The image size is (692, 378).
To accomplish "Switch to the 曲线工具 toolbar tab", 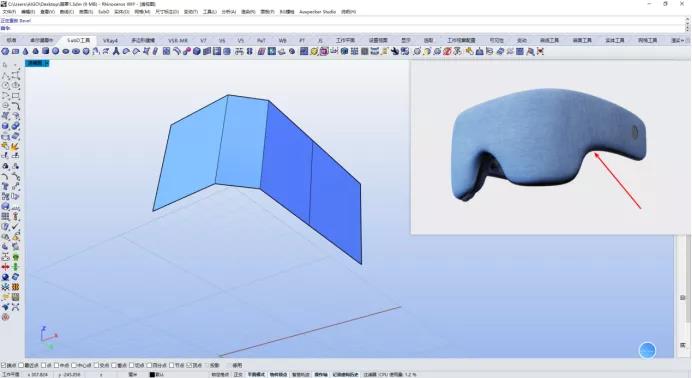I will click(549, 40).
